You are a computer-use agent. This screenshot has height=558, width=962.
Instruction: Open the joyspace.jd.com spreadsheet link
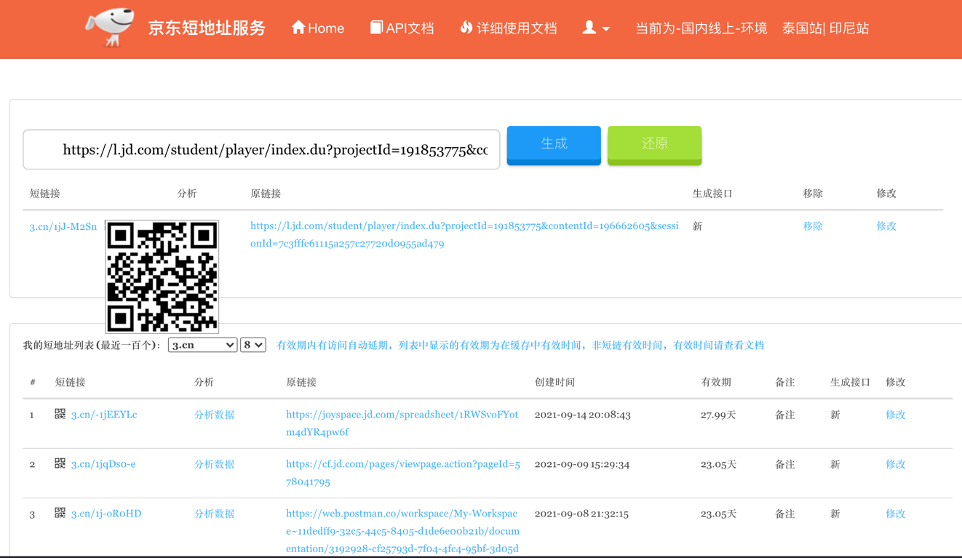[402, 423]
